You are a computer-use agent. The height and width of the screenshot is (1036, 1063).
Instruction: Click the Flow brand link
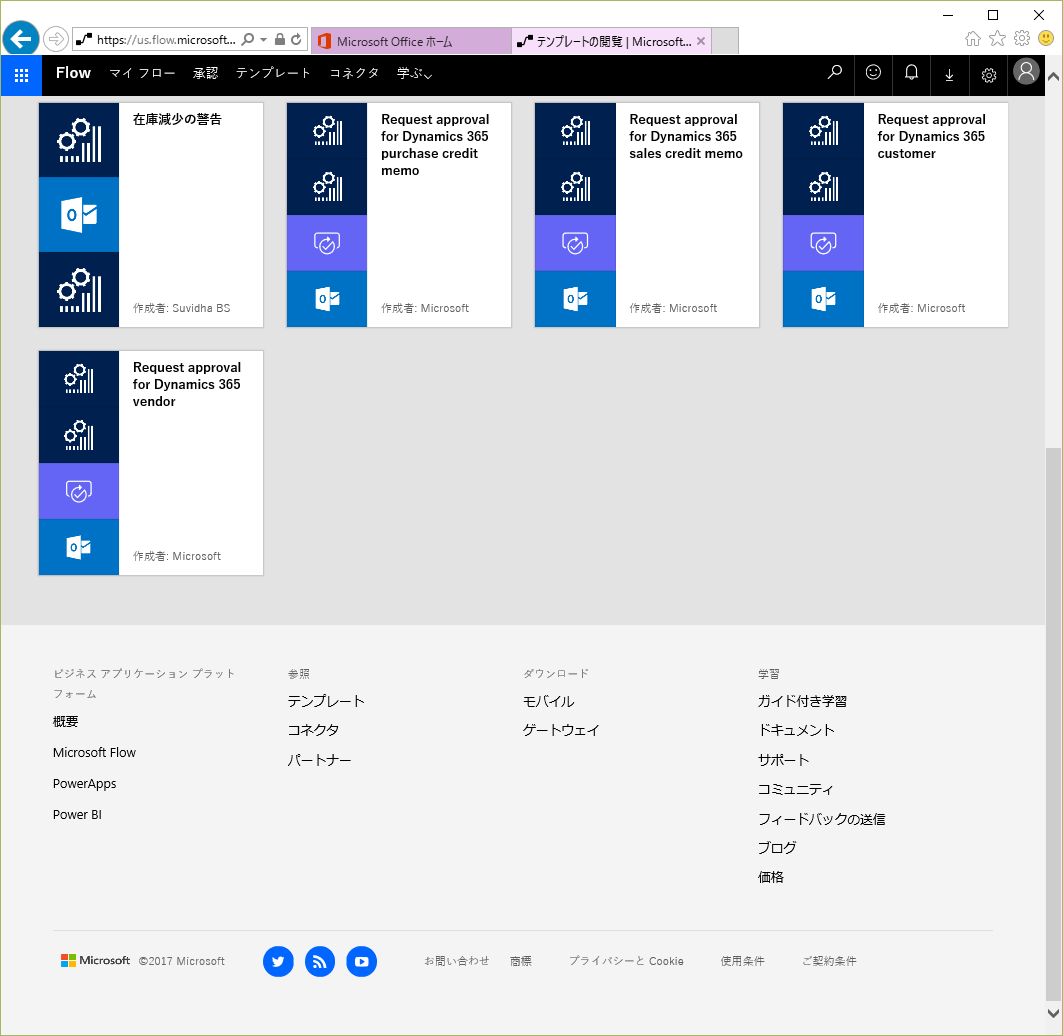73,73
